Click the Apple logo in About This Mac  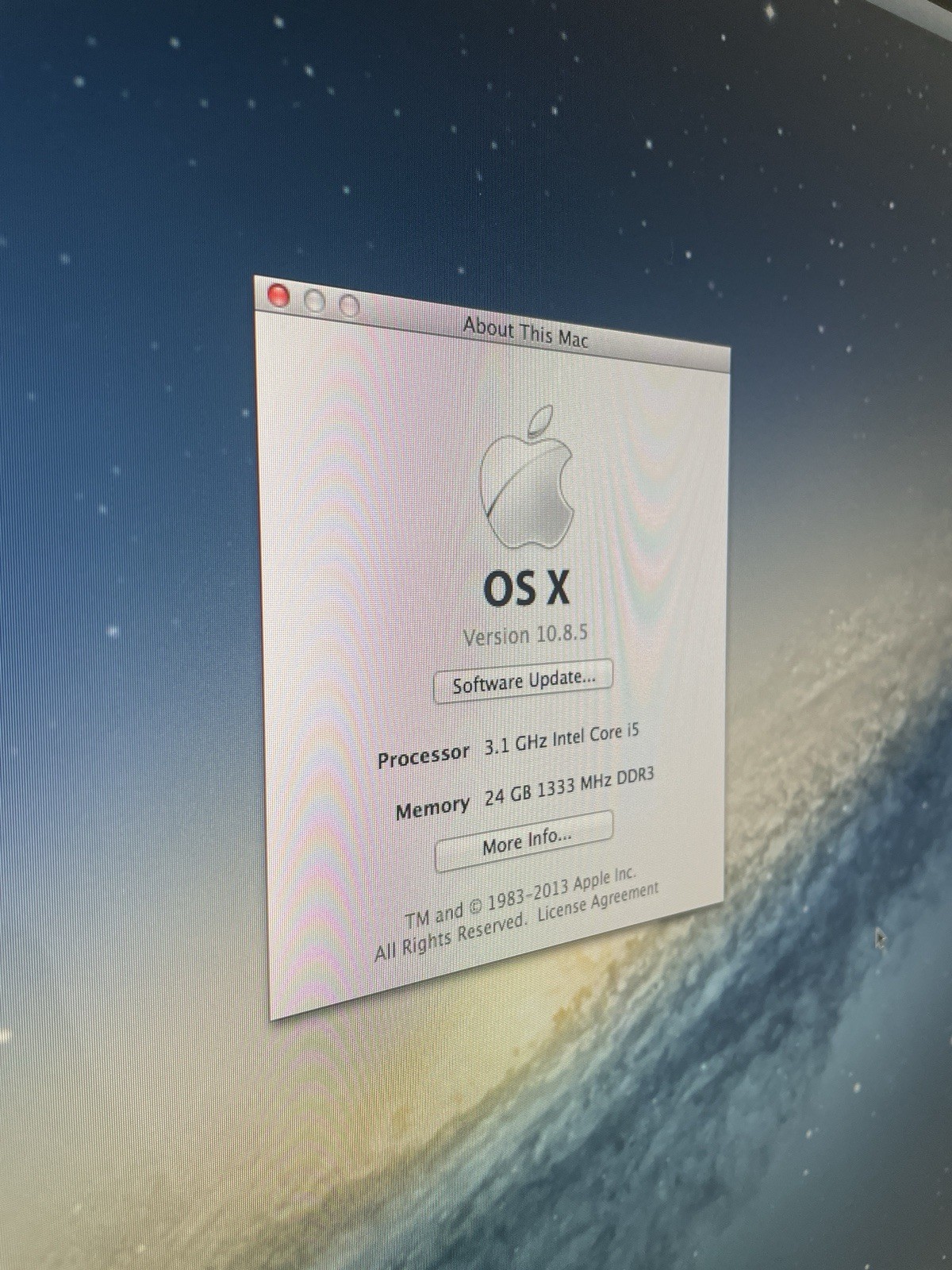(x=527, y=477)
